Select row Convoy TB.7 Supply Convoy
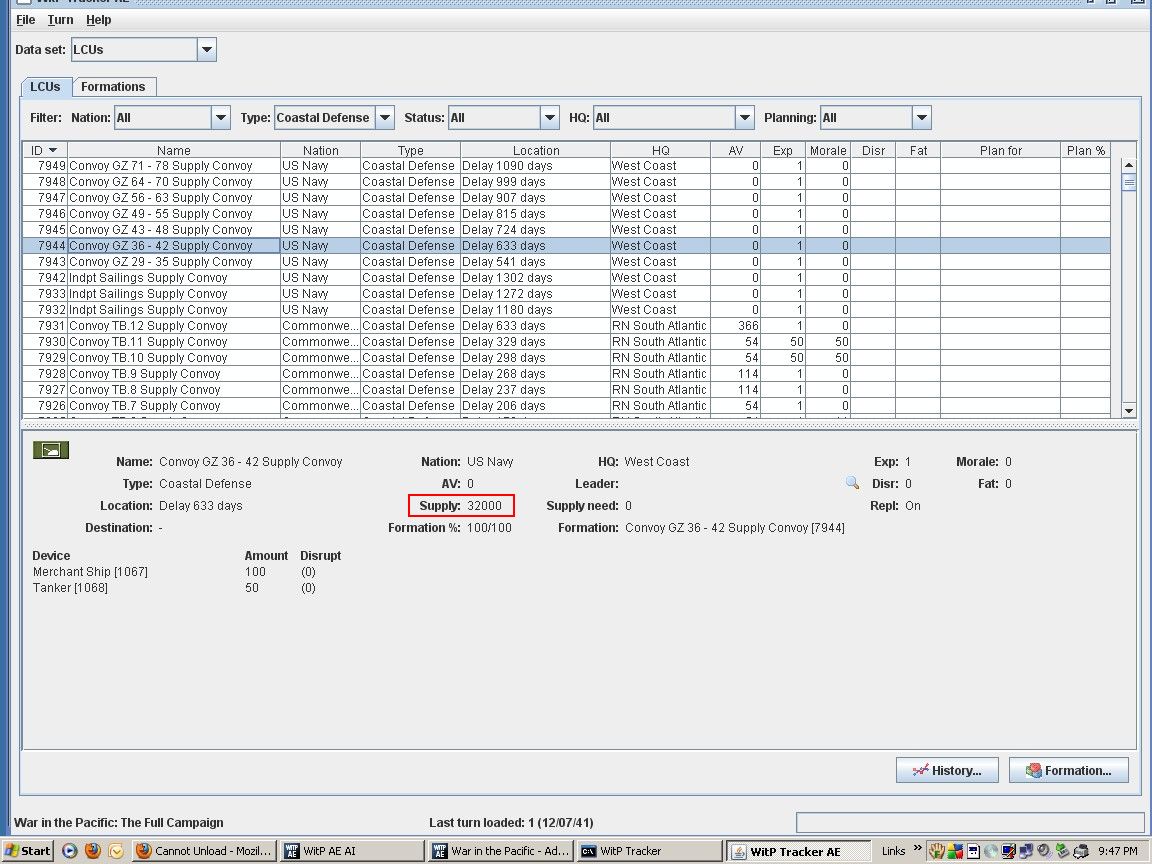The image size is (1152, 864). coord(566,406)
